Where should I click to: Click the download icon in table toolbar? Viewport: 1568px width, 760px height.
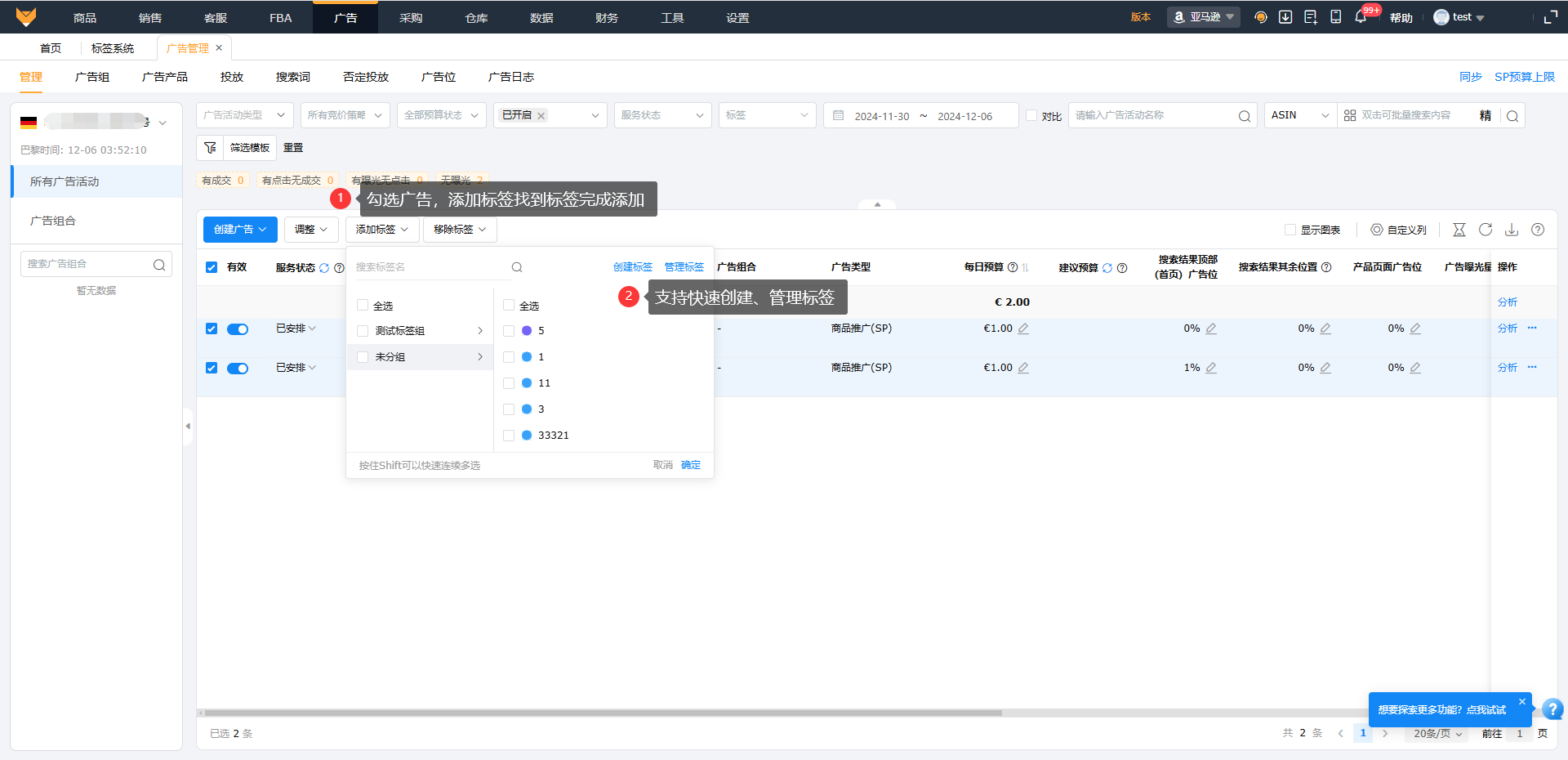click(x=1512, y=230)
